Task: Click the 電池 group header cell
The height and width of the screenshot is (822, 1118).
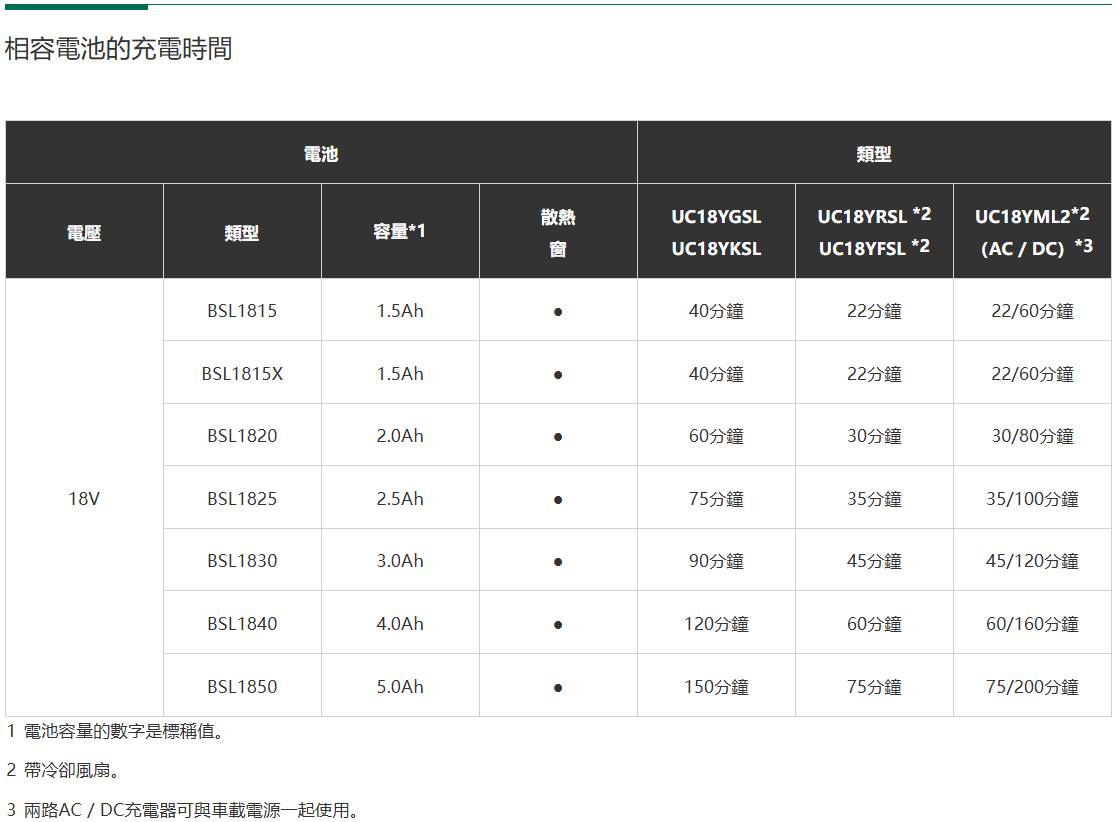Action: pyautogui.click(x=321, y=153)
